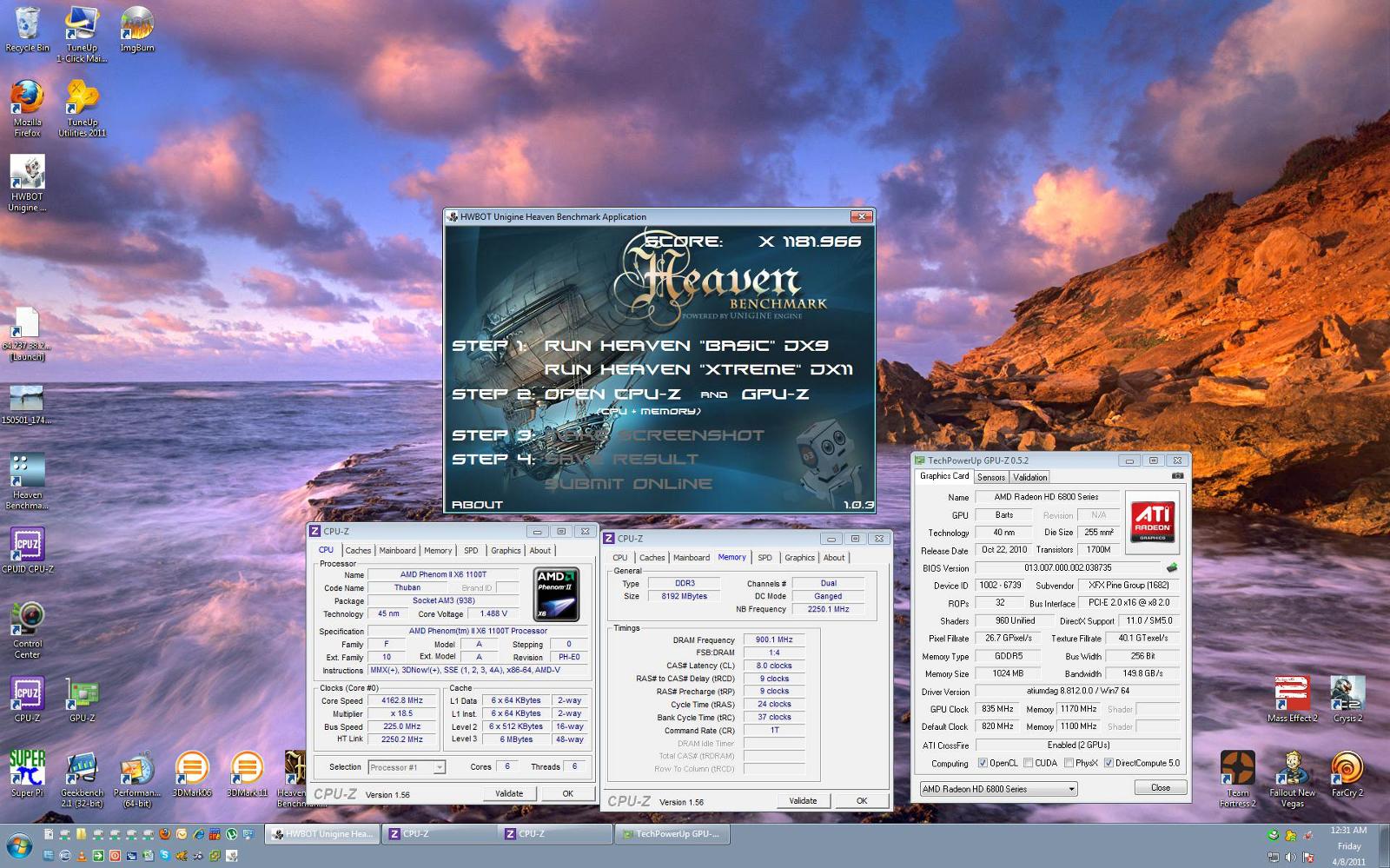This screenshot has width=1390, height=868.
Task: Click the Close button in GPU-Z
Action: (x=1161, y=787)
